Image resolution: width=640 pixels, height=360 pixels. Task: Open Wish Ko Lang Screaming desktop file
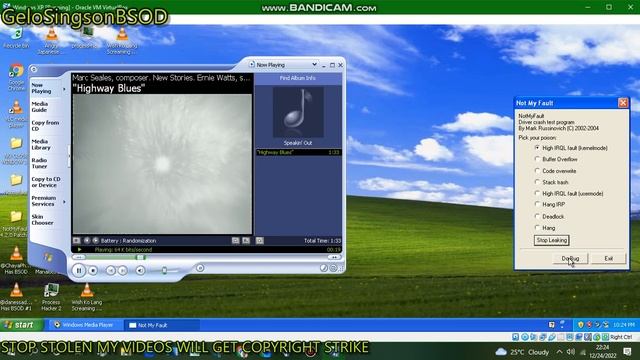point(87,297)
